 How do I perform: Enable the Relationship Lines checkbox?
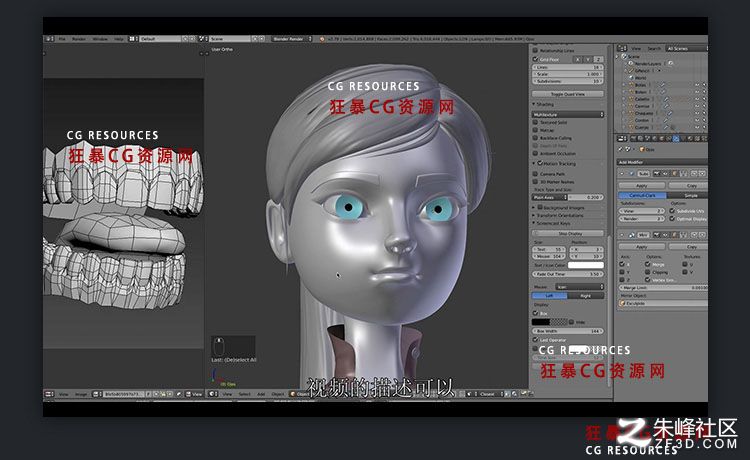pos(535,51)
